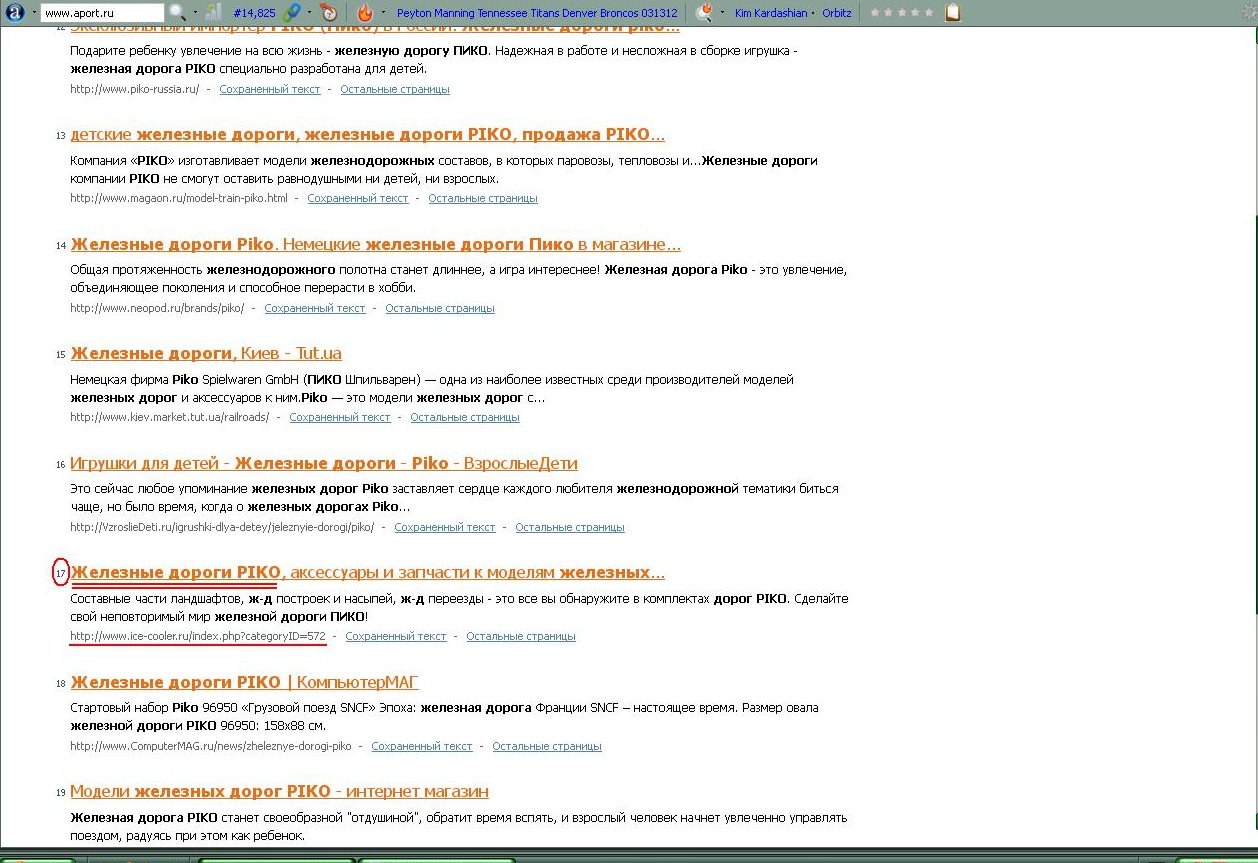Open Сохраненный текст for neopod.ru result
Viewport: 1258px width, 863px height.
click(315, 308)
